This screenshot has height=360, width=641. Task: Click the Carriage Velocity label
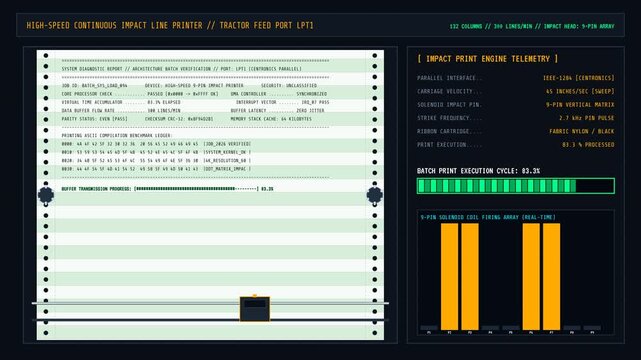[449, 92]
